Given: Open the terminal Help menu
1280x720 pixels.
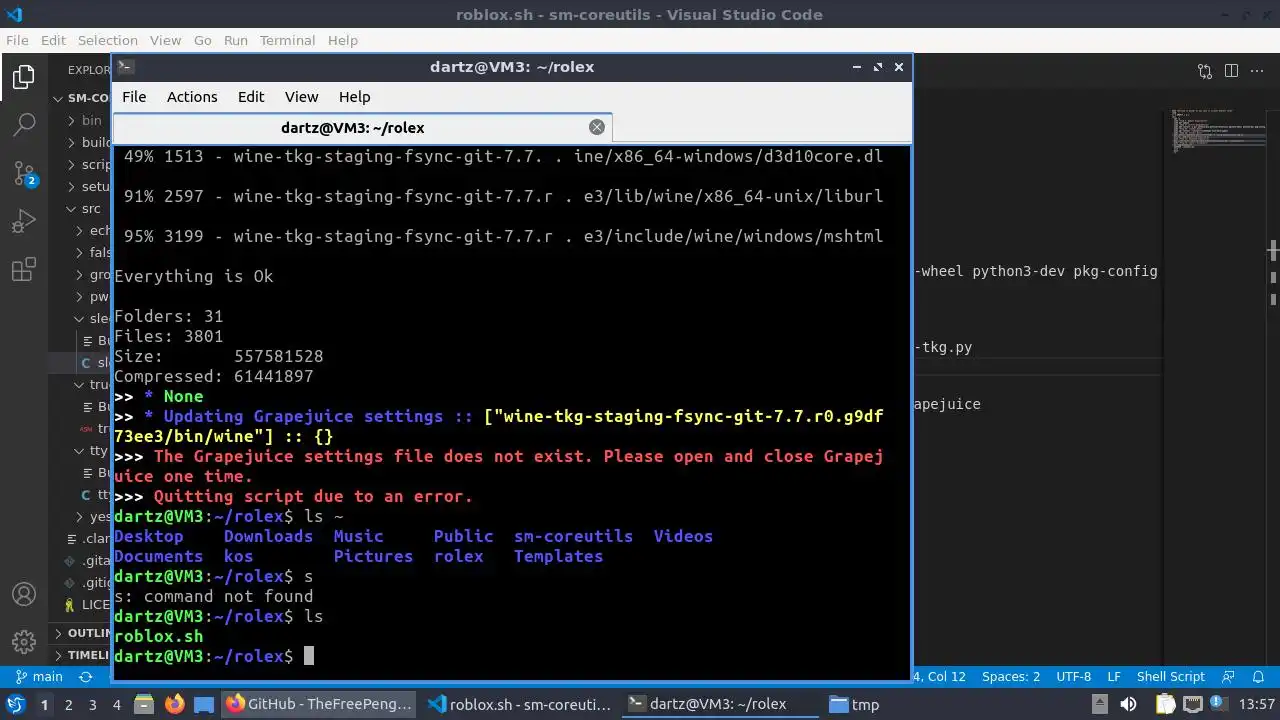Looking at the screenshot, I should (354, 97).
